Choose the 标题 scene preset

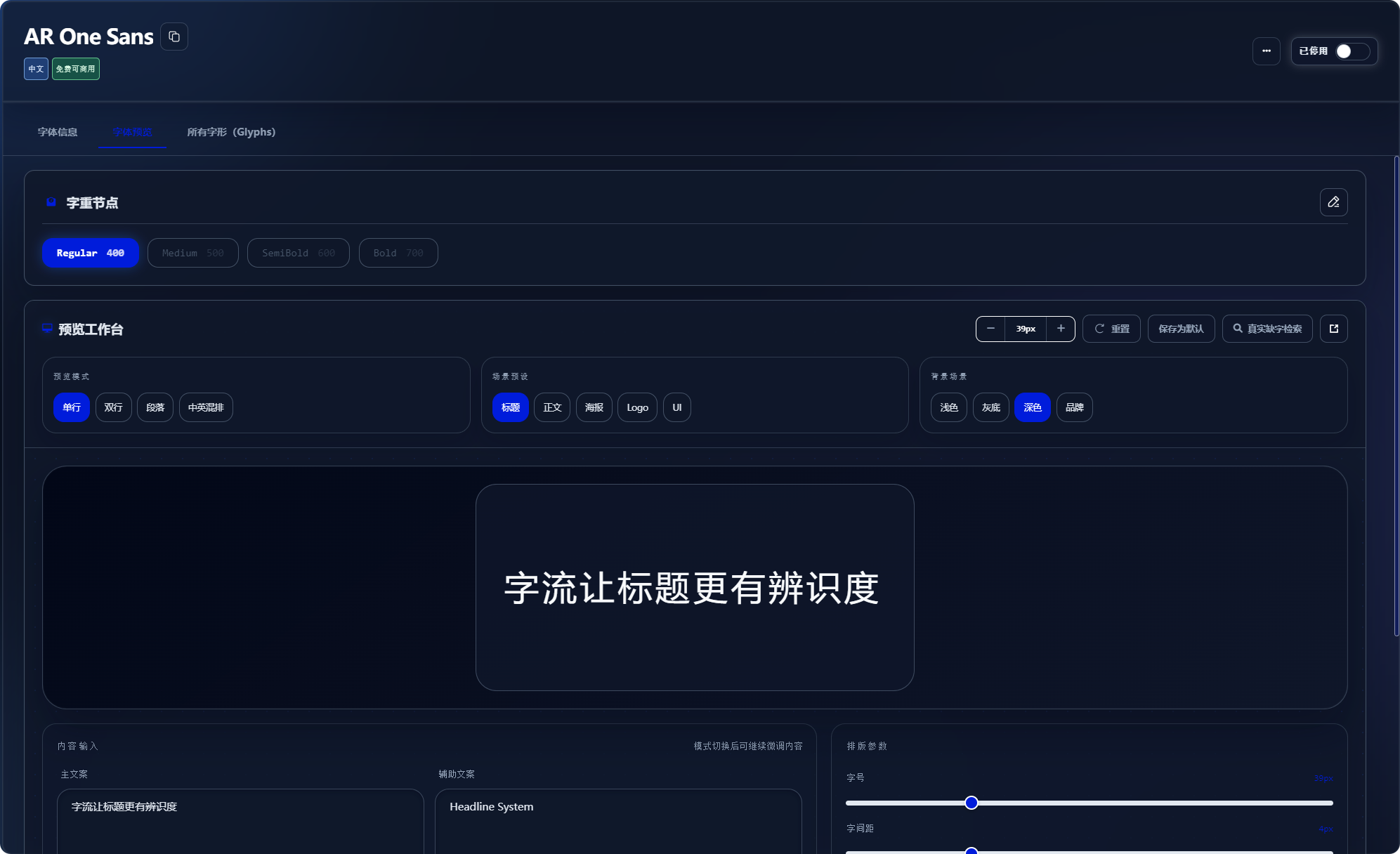(511, 407)
